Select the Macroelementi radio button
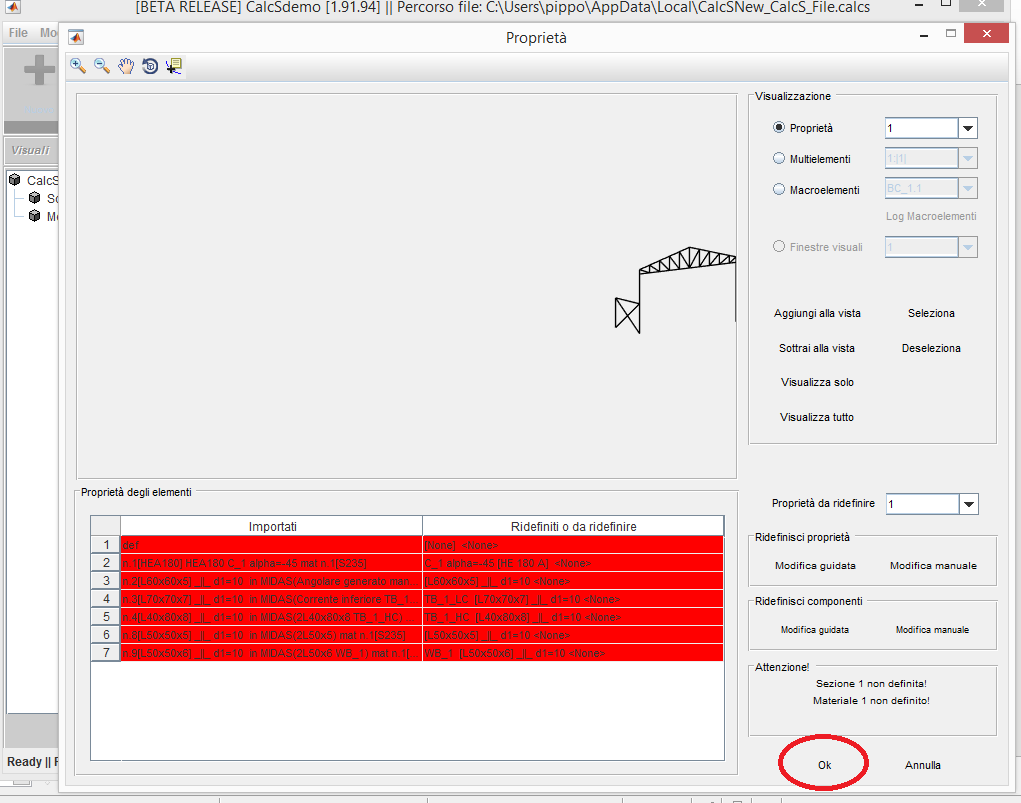 click(x=779, y=190)
